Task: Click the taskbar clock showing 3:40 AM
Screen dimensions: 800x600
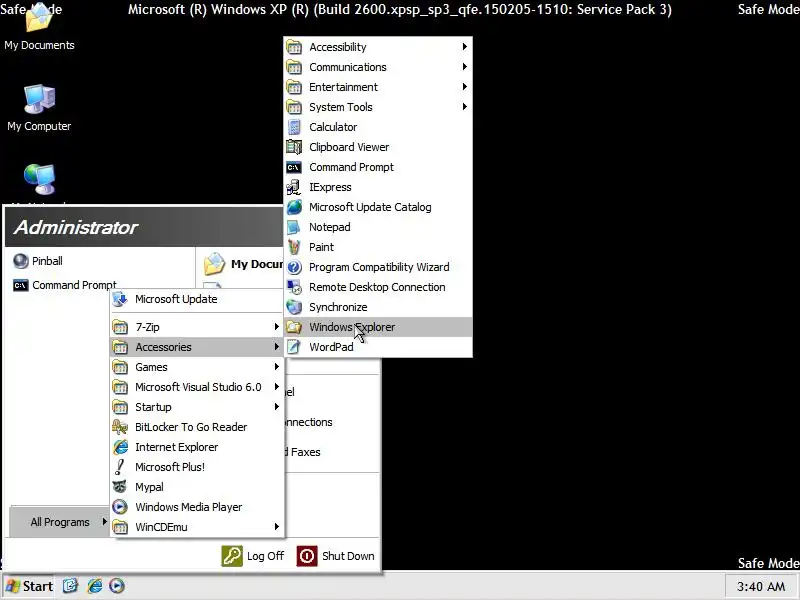Action: [761, 586]
